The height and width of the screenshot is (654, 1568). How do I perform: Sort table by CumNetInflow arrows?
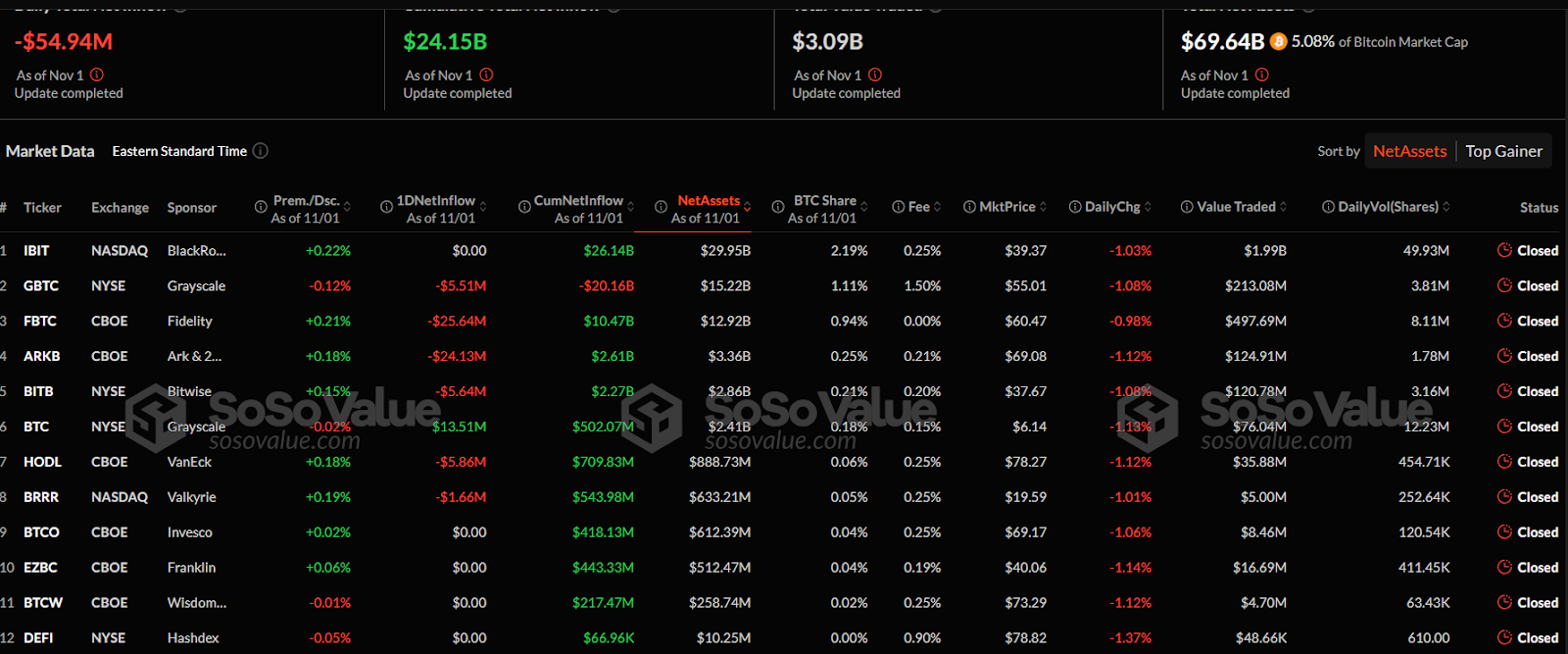pyautogui.click(x=630, y=207)
